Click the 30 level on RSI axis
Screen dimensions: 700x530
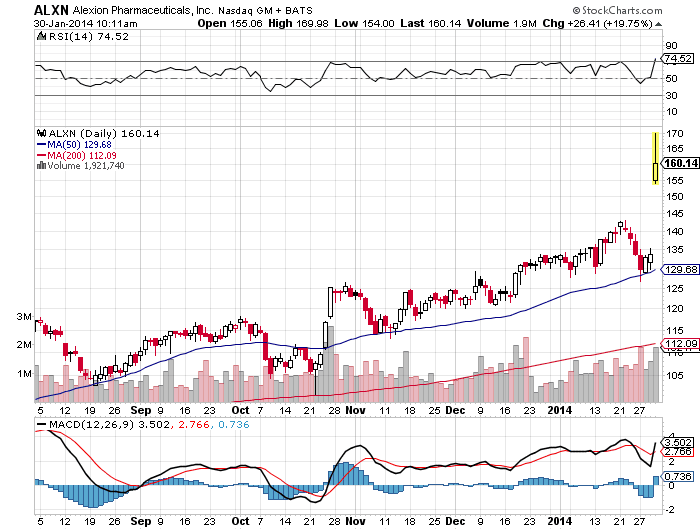click(x=671, y=95)
